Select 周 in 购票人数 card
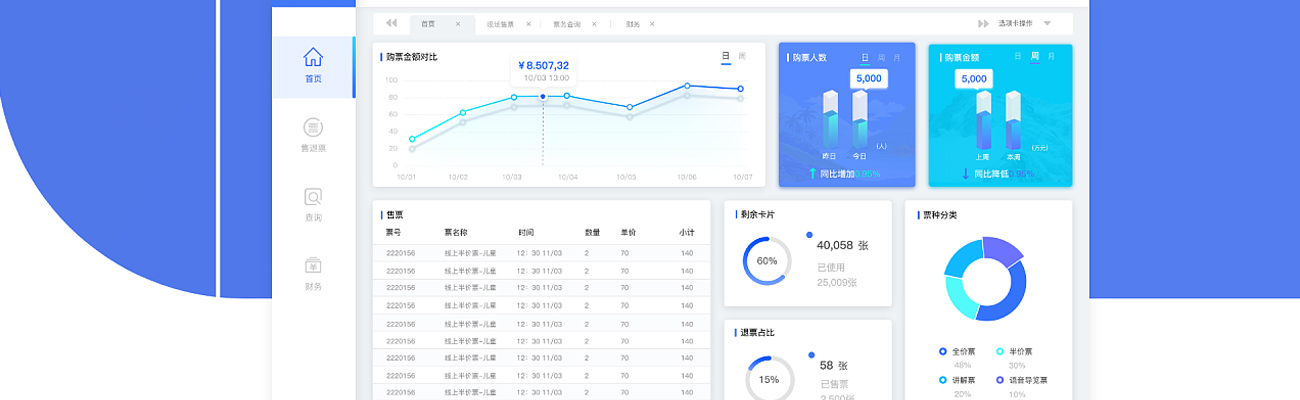The image size is (1300, 400). (x=882, y=58)
